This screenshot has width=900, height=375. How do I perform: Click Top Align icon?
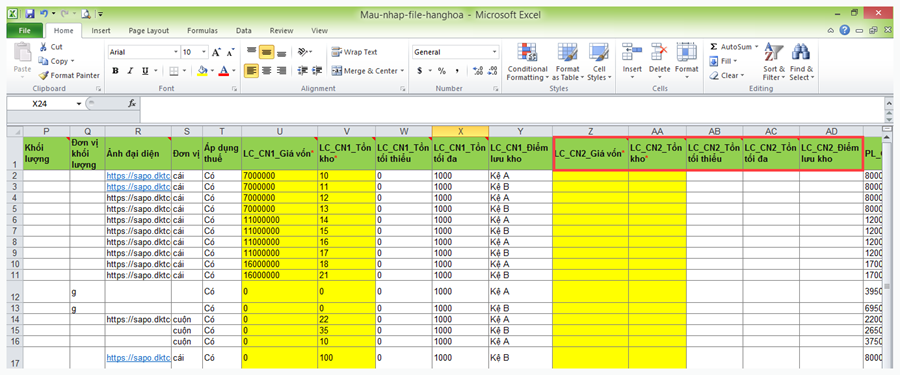pyautogui.click(x=251, y=52)
